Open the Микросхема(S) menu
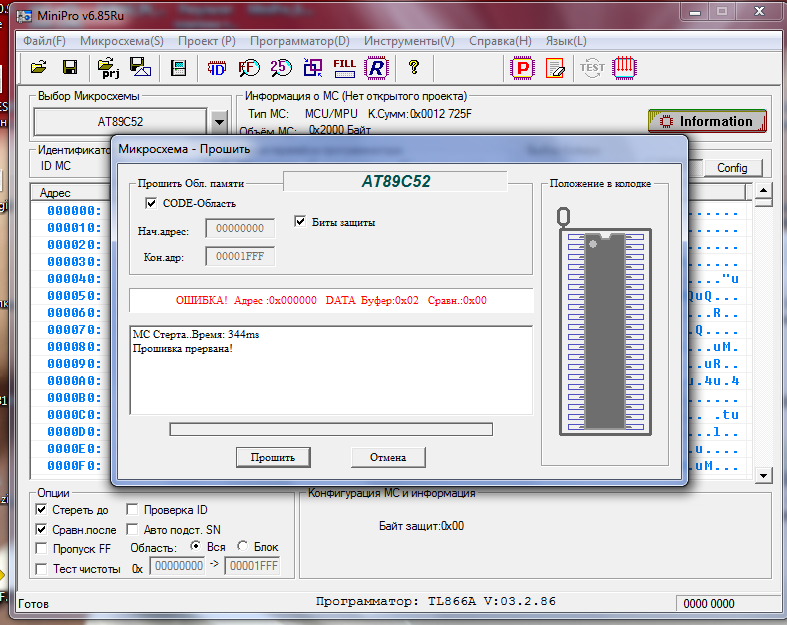The height and width of the screenshot is (625, 787). tap(121, 41)
